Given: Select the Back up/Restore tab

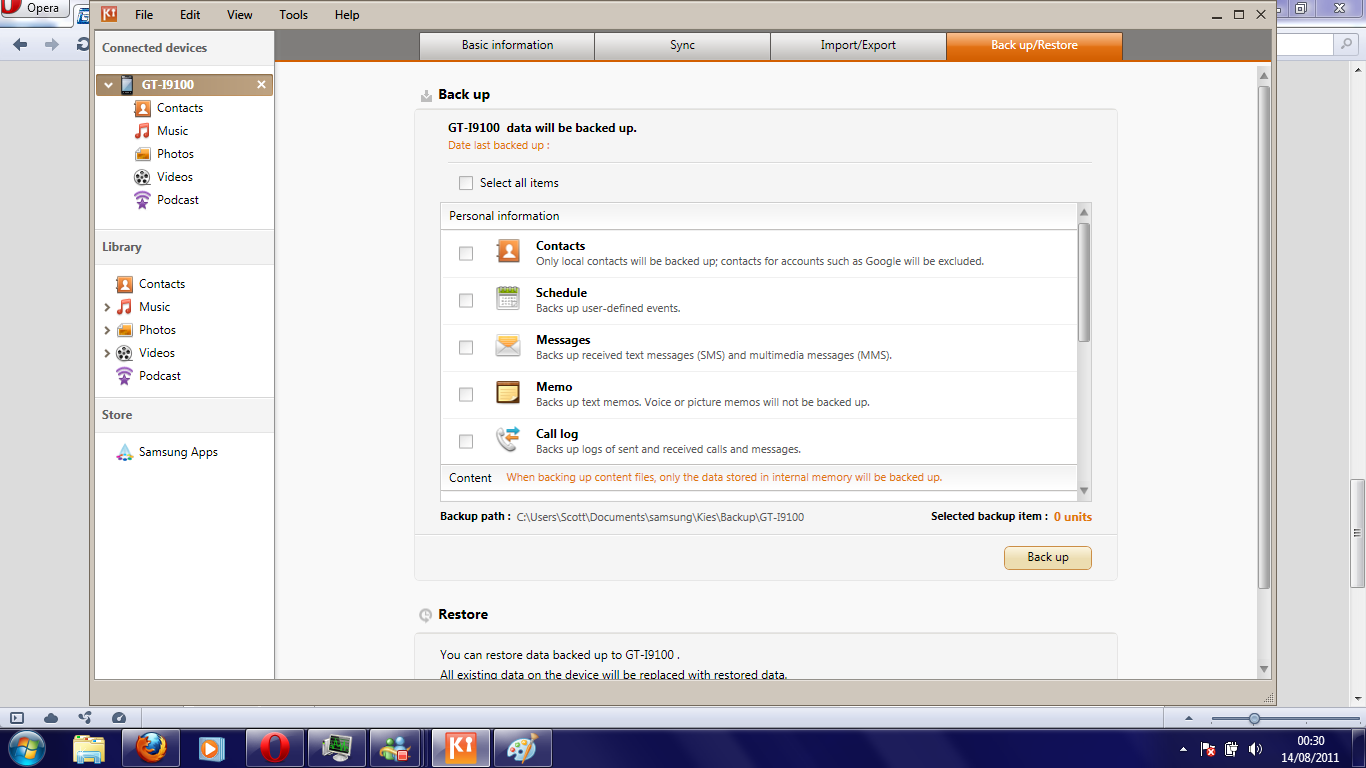Looking at the screenshot, I should click(1035, 46).
